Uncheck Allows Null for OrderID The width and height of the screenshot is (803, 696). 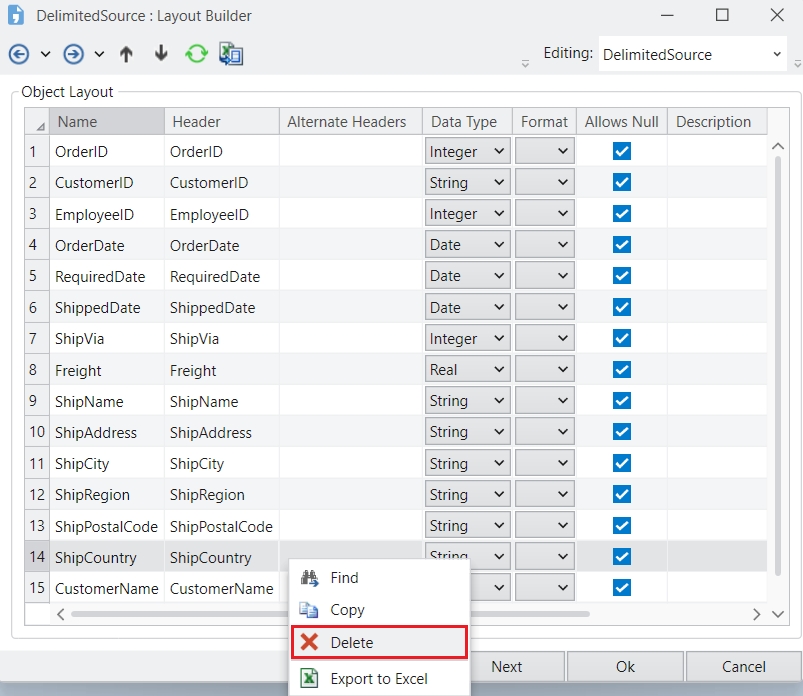[621, 152]
